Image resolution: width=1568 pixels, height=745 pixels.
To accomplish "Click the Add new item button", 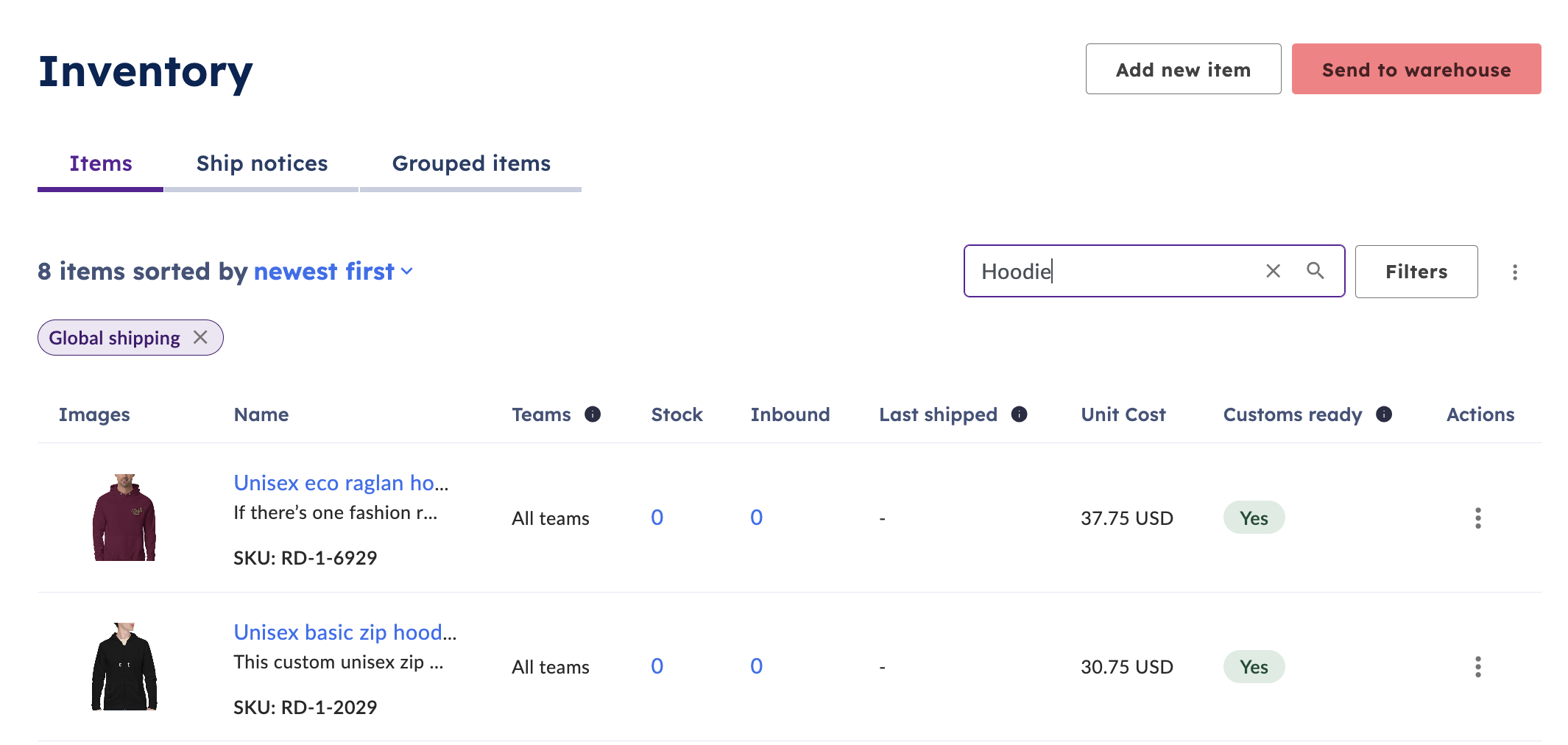I will (x=1183, y=69).
